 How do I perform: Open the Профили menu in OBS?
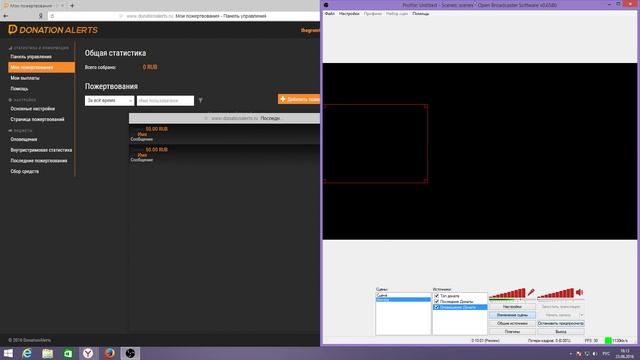click(x=373, y=13)
